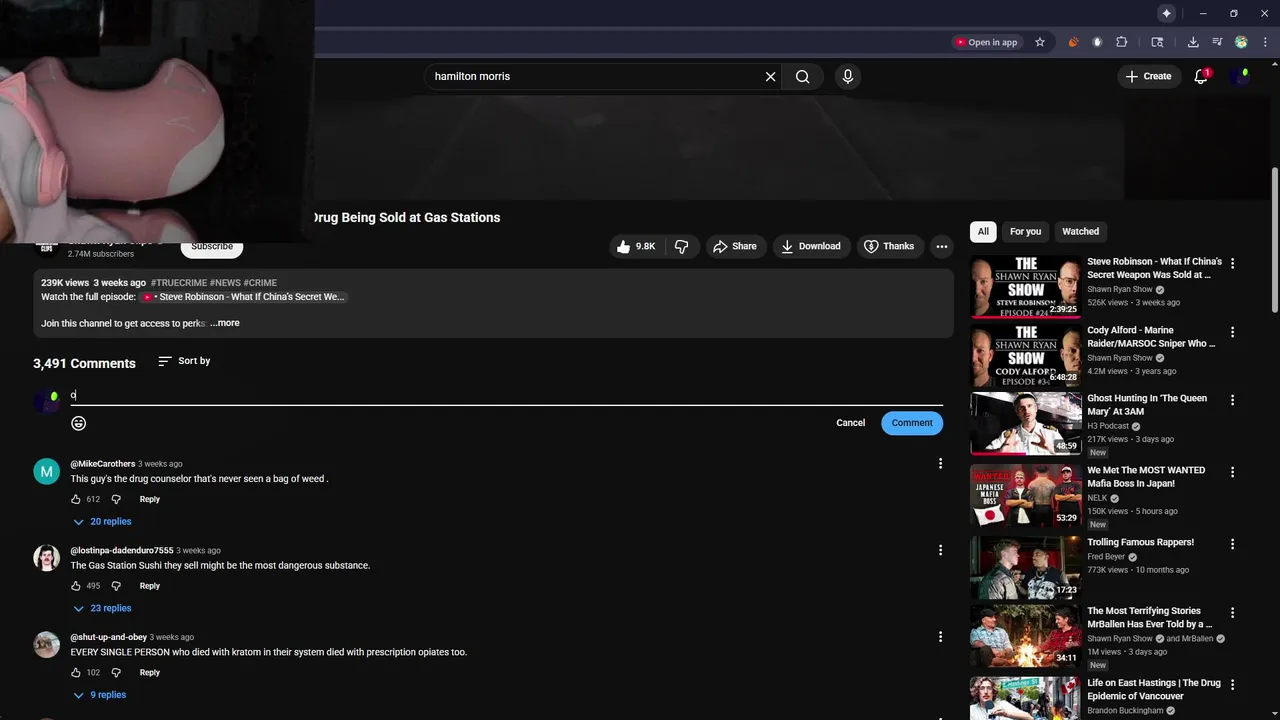Open Steve Robinson episode thumbnail
Screen dimensions: 1280x720
tap(1025, 287)
